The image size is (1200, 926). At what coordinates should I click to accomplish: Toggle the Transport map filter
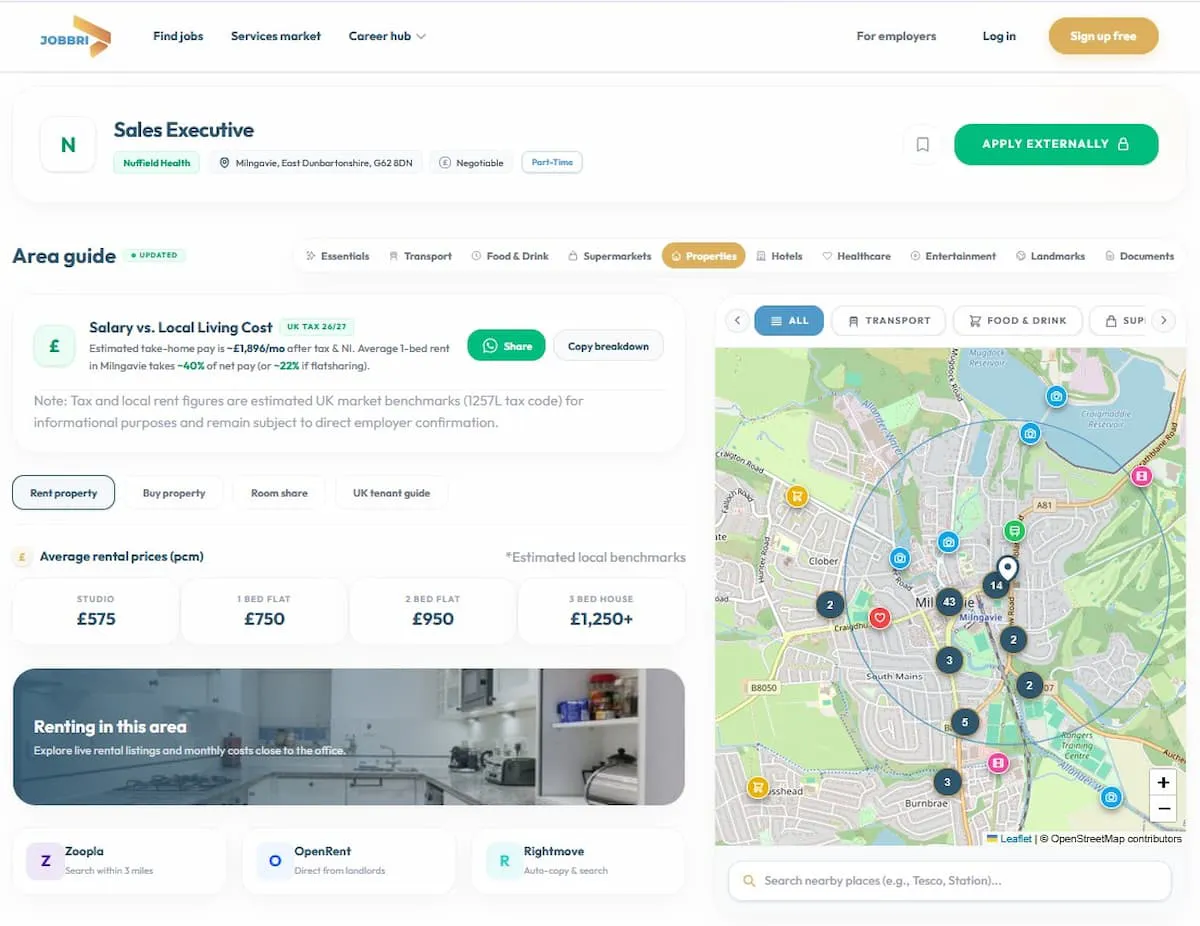click(888, 321)
